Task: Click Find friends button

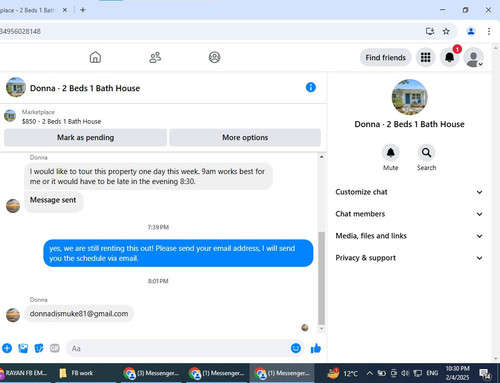Action: (385, 57)
